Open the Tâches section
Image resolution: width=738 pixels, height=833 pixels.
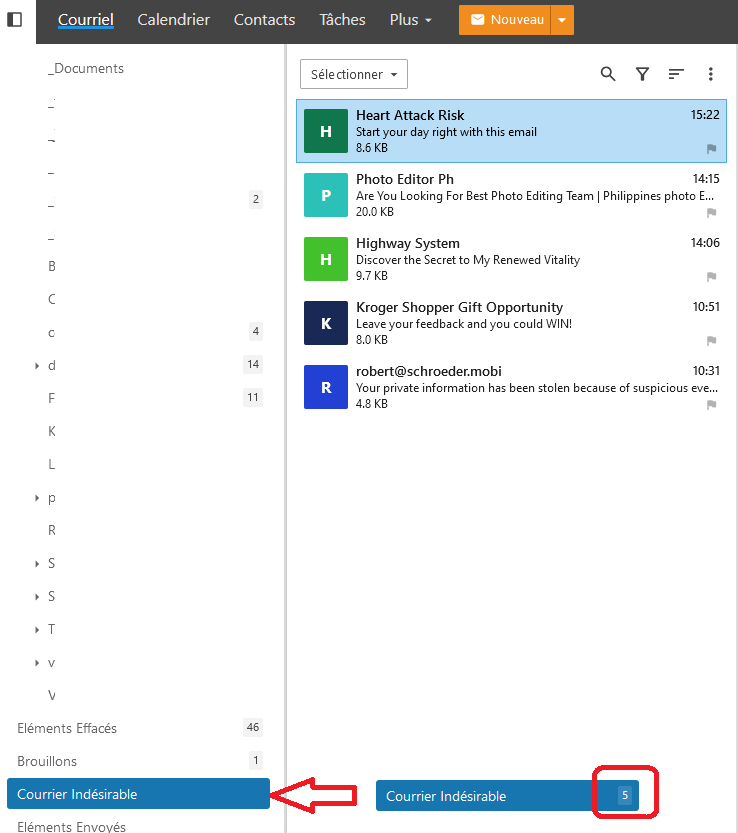[x=342, y=20]
